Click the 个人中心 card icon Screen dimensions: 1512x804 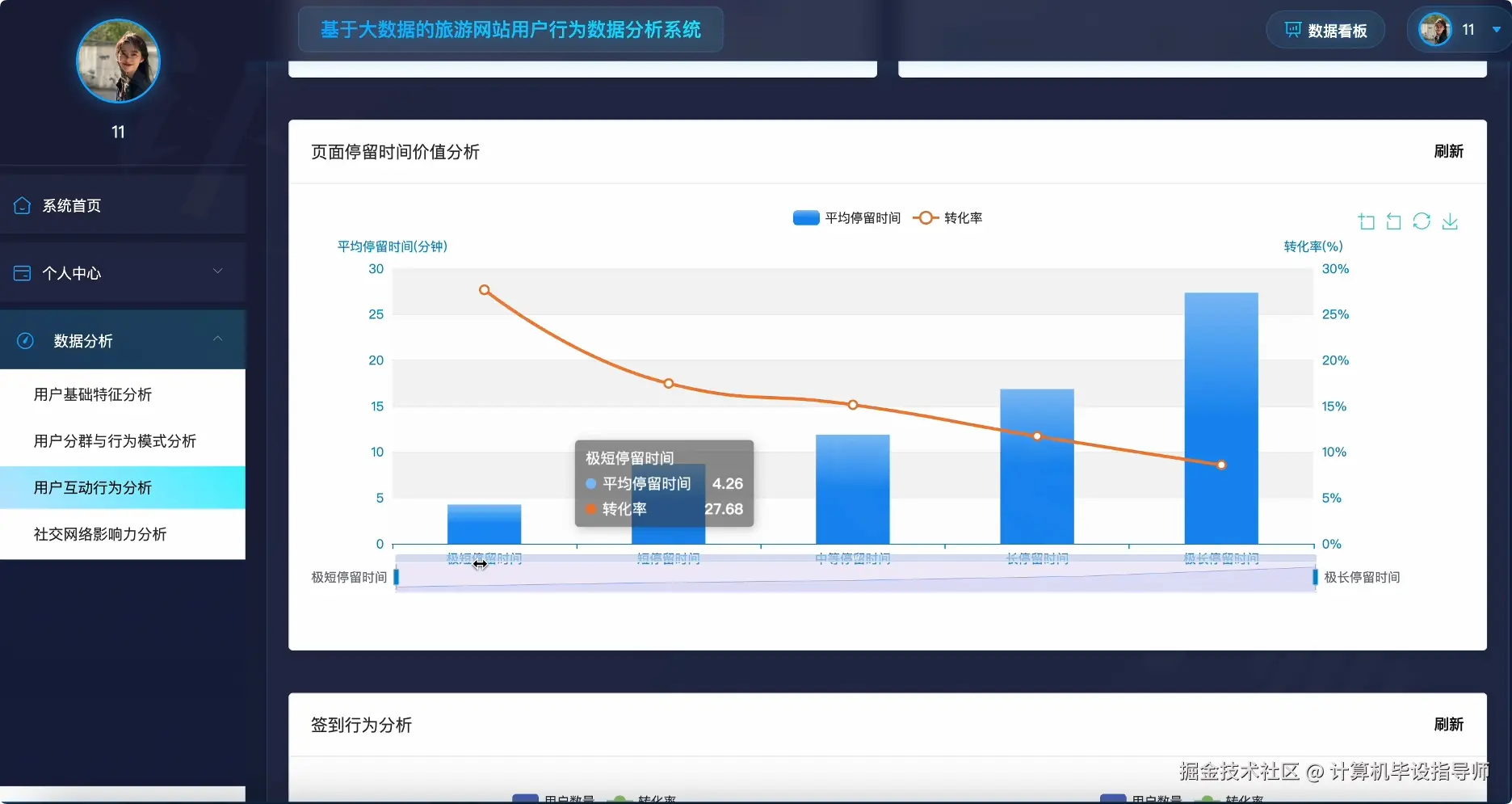click(x=23, y=273)
